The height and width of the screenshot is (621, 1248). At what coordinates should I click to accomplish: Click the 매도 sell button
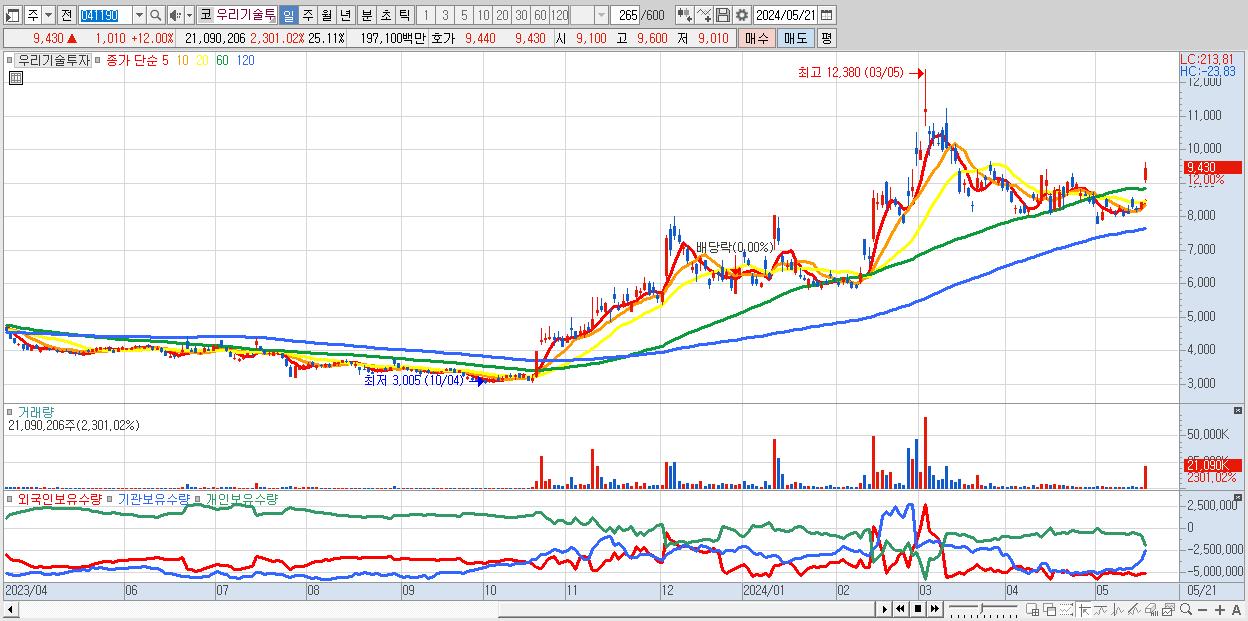click(795, 38)
